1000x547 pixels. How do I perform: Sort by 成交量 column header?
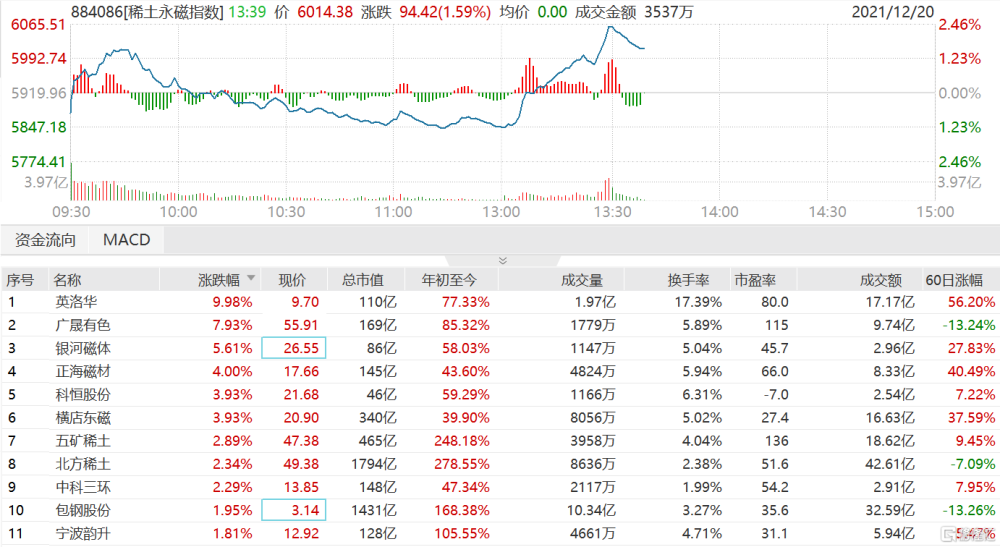(582, 280)
